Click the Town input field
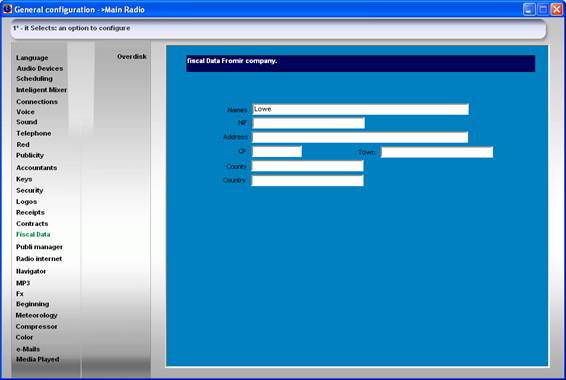 (x=437, y=152)
